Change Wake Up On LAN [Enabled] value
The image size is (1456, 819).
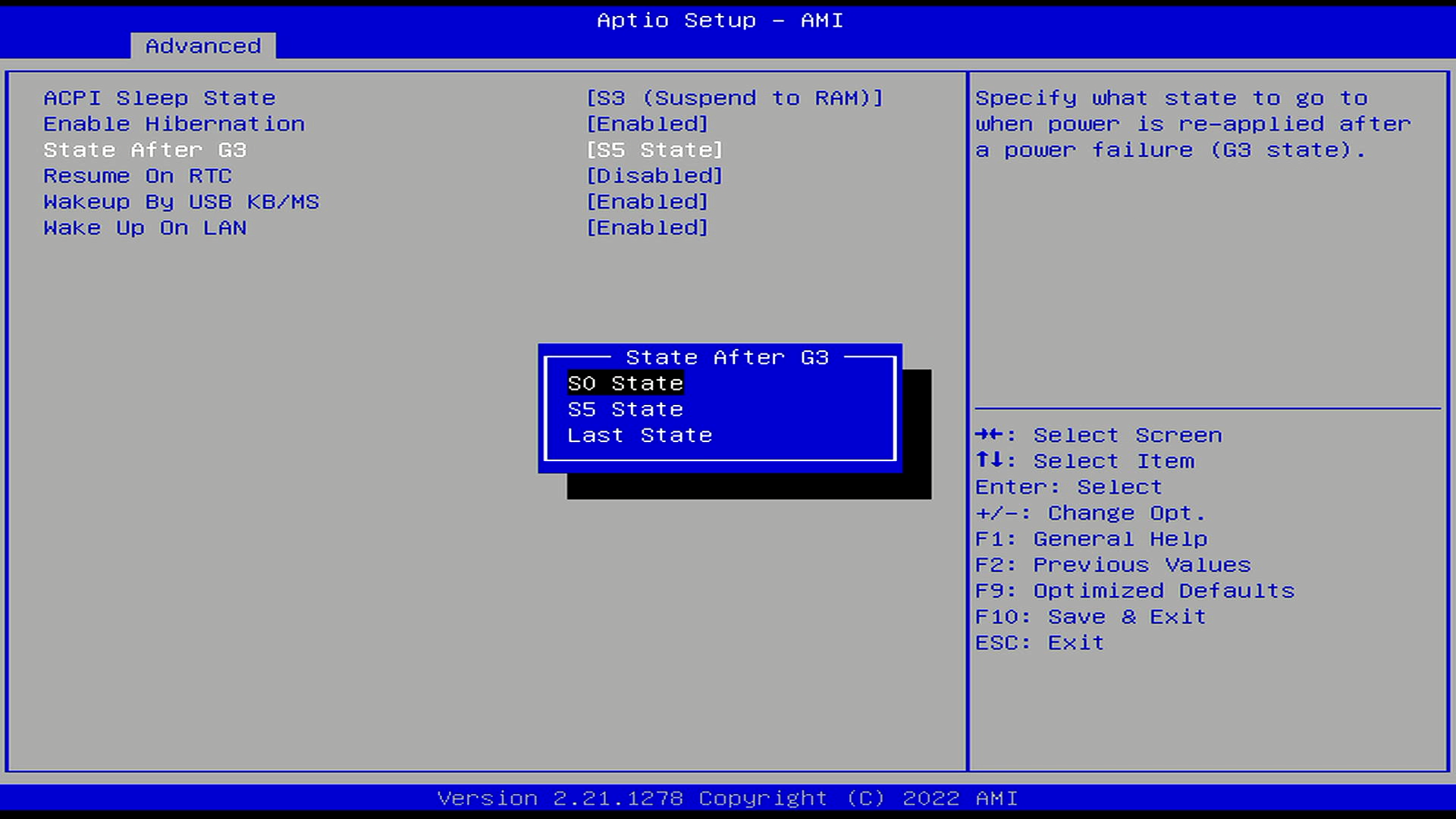(x=647, y=227)
